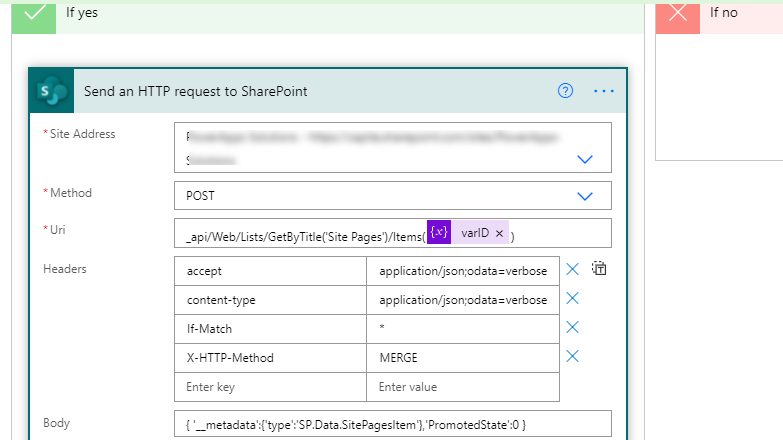Edit the content-type header key
This screenshot has width=783, height=440.
click(270, 300)
